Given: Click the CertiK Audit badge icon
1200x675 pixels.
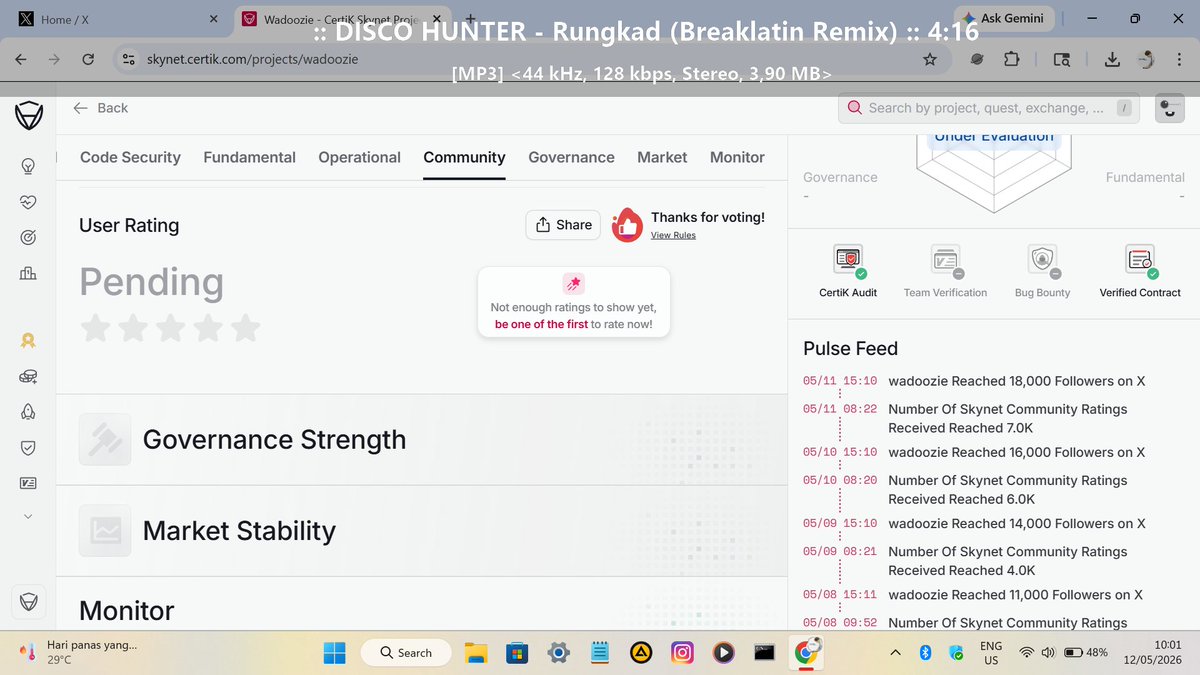Looking at the screenshot, I should tap(848, 261).
